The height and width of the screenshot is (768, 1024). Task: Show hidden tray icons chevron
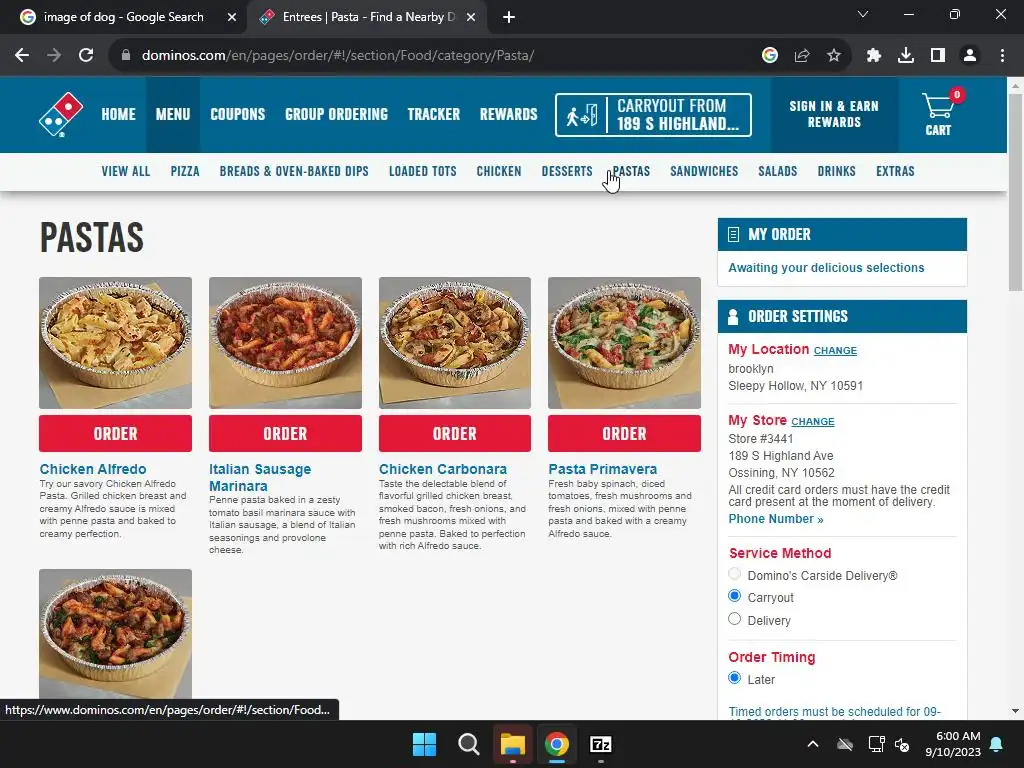pos(813,744)
